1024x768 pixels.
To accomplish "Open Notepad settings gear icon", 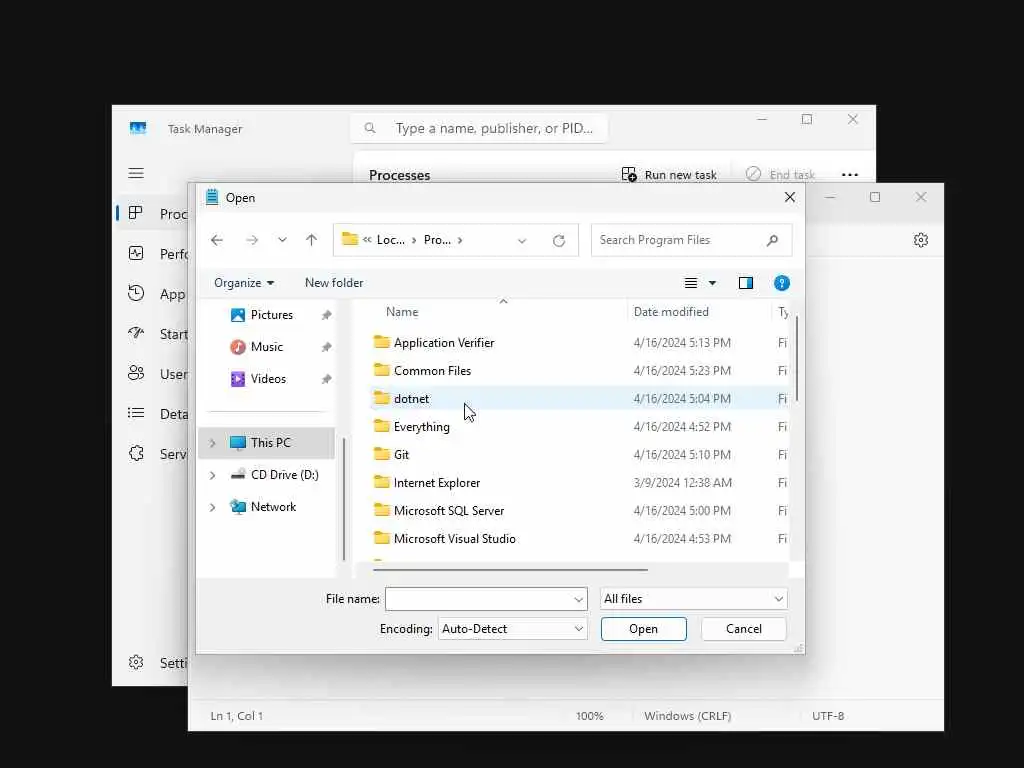I will [921, 240].
